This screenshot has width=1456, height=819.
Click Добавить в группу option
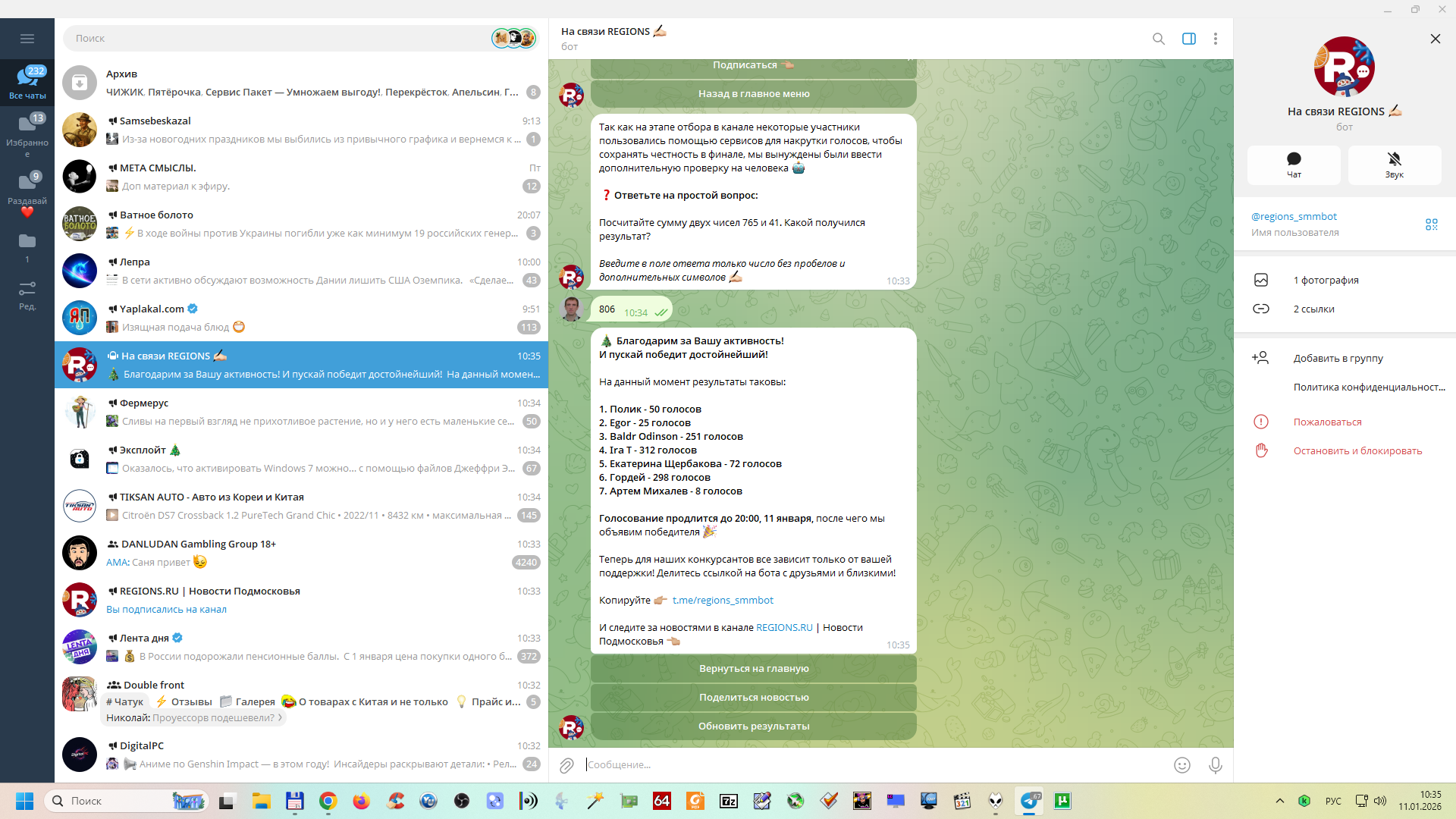[1338, 358]
